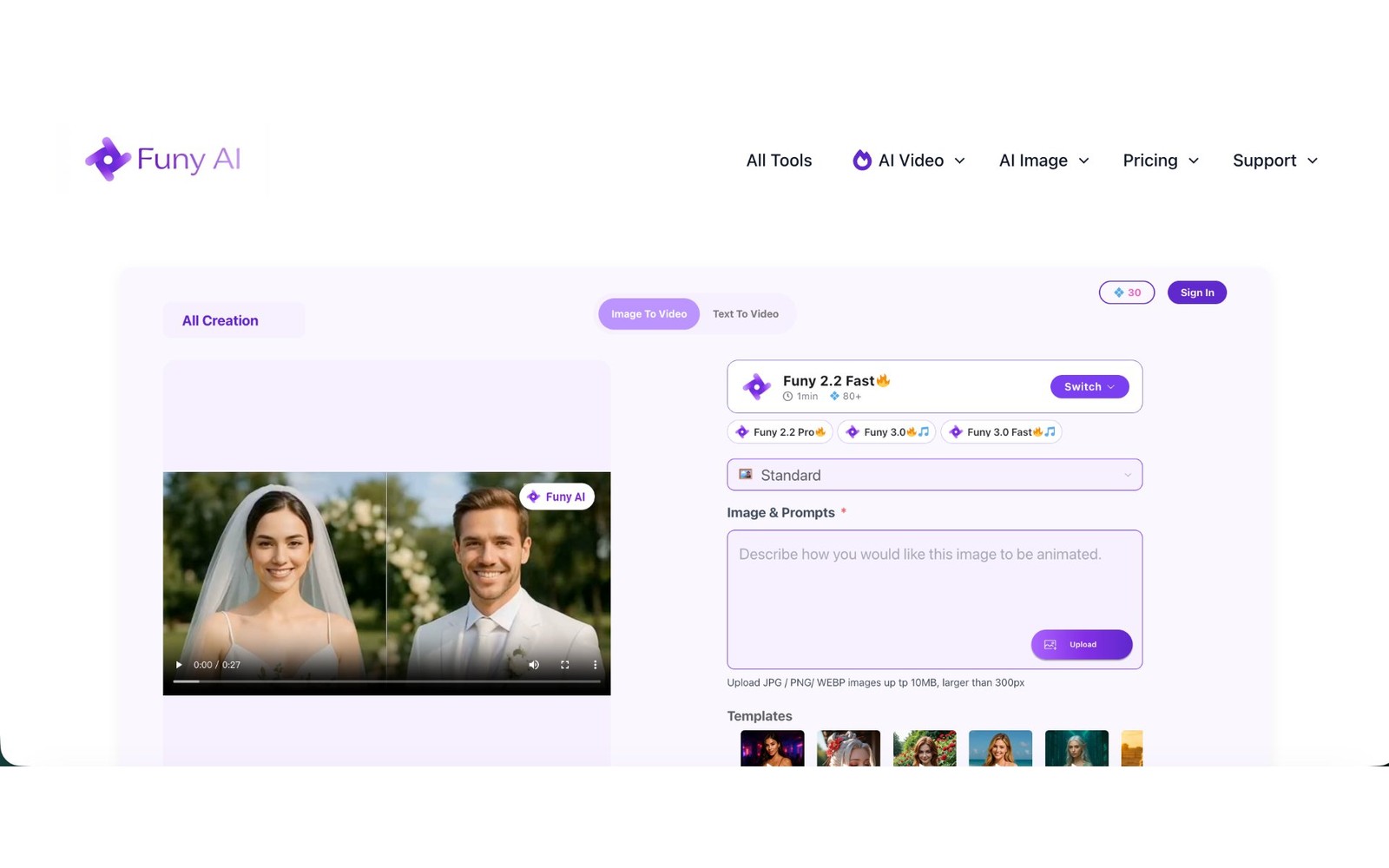Viewport: 1389px width, 868px height.
Task: Switch to the Text To Video tab
Action: [746, 313]
